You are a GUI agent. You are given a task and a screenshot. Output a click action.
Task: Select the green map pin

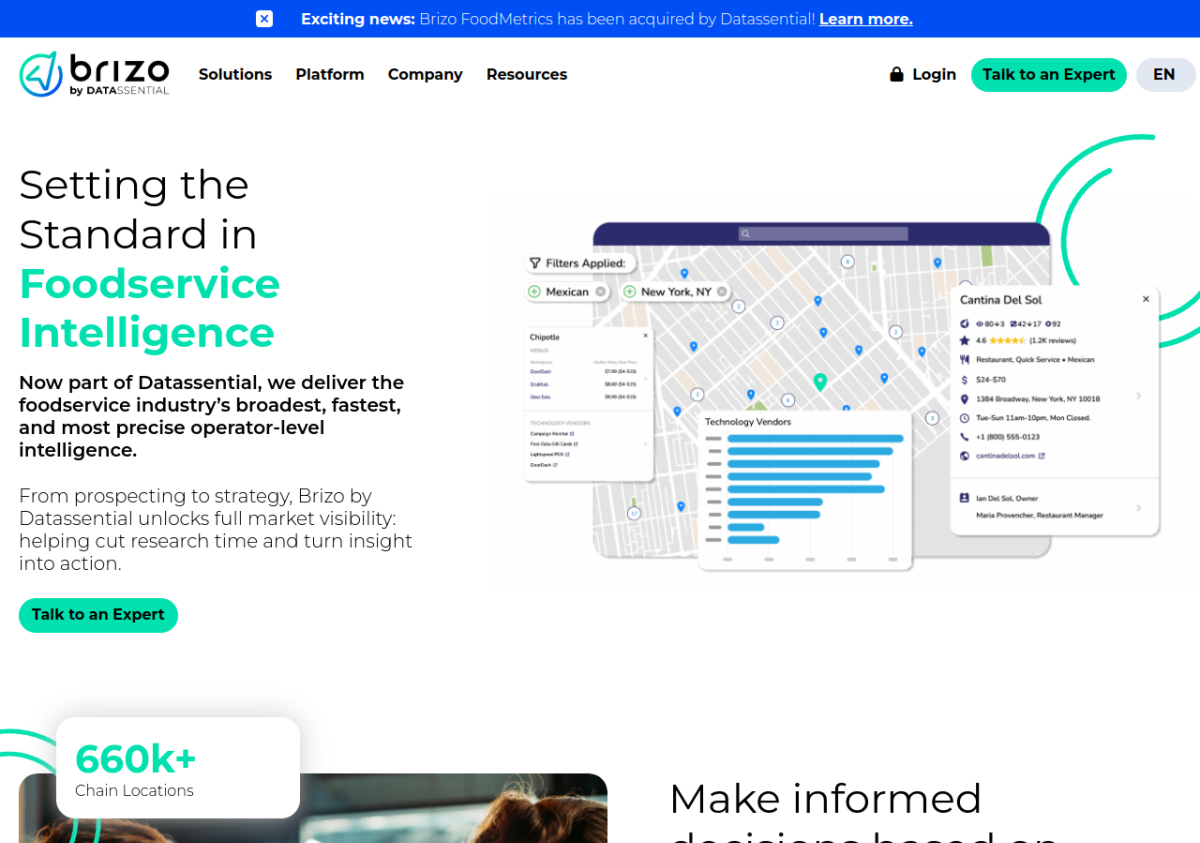pos(820,381)
